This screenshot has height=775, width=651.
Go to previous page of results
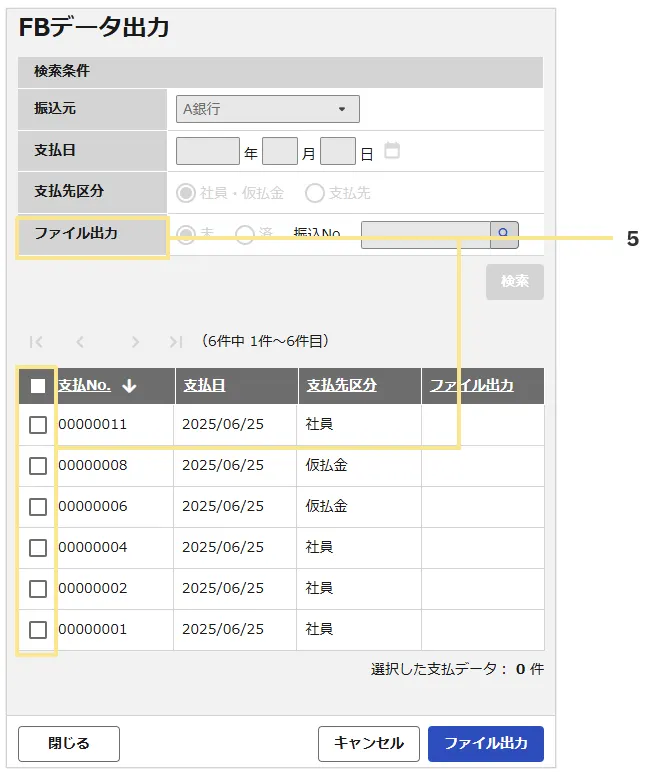(x=81, y=342)
